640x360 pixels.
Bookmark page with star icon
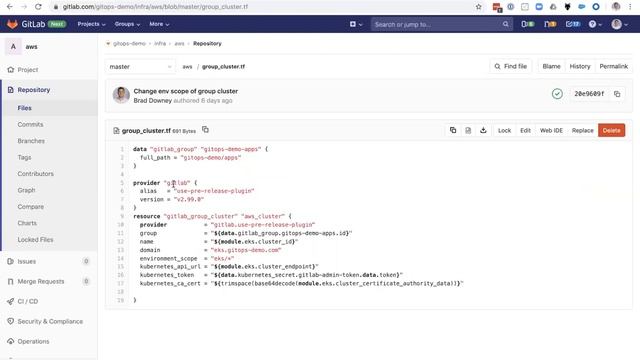478,7
